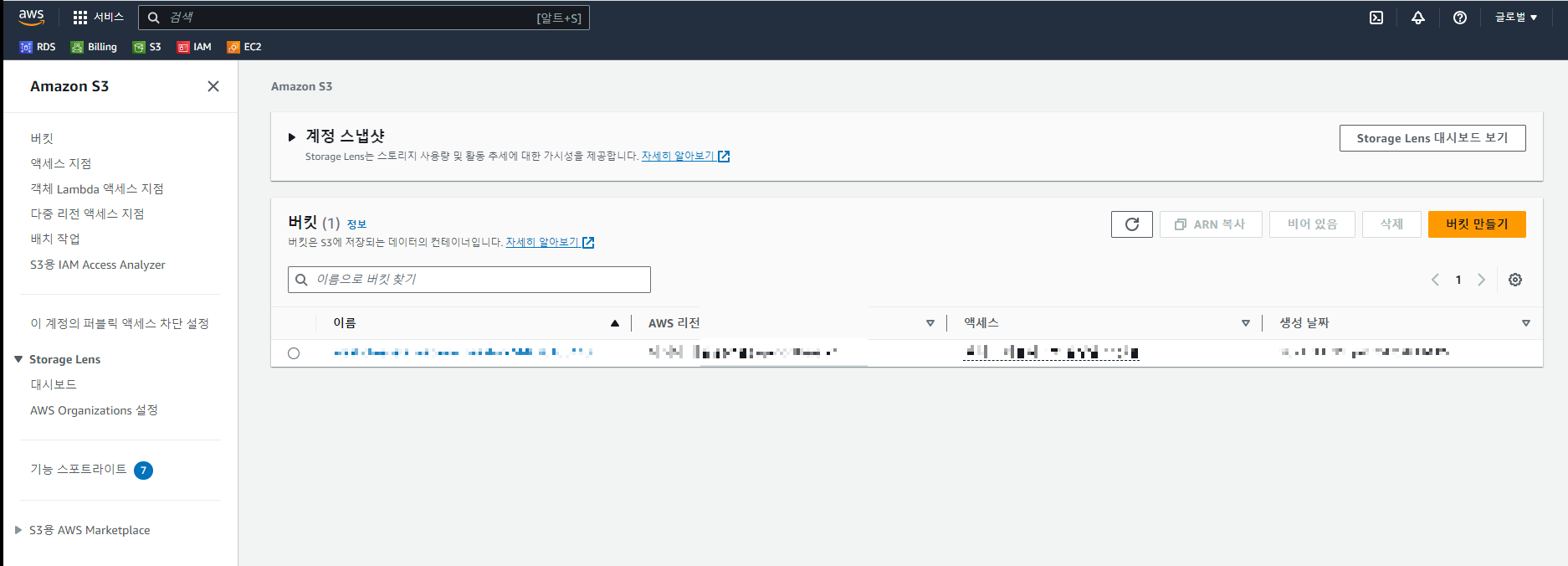Screen dimensions: 1568x566
Task: Open the notifications bell
Action: (1418, 18)
